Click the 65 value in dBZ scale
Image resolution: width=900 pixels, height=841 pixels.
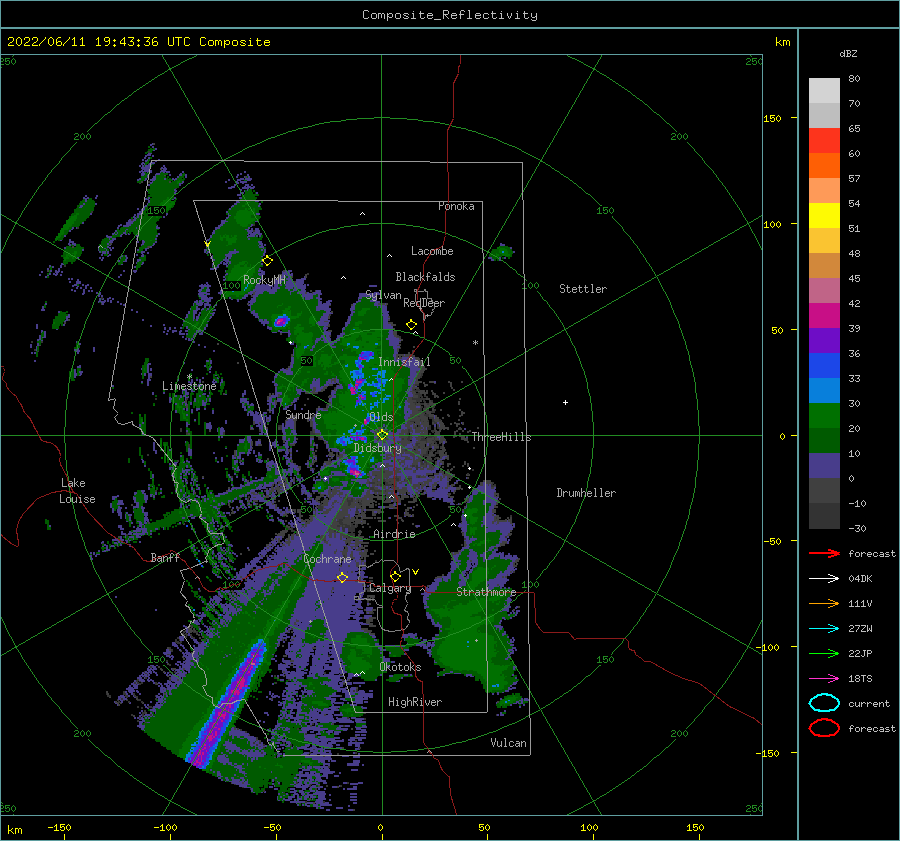tap(854, 129)
